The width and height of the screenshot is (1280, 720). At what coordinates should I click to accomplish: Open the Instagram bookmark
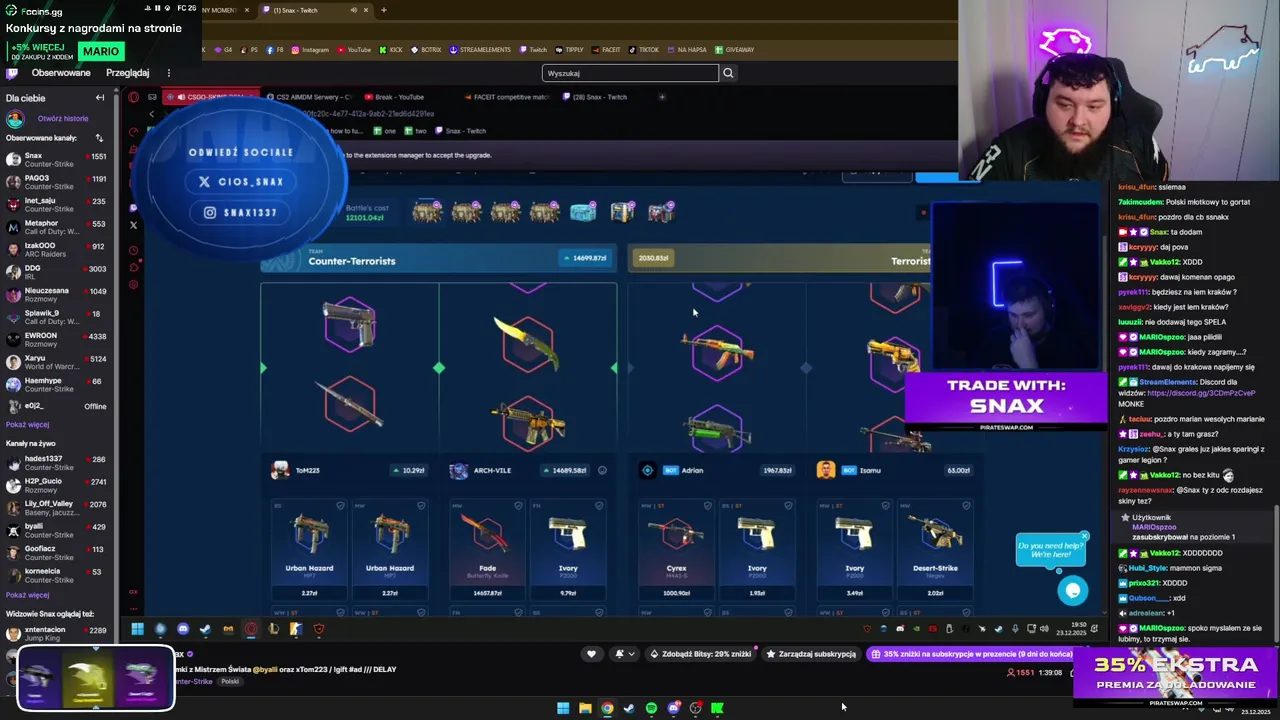tap(310, 50)
